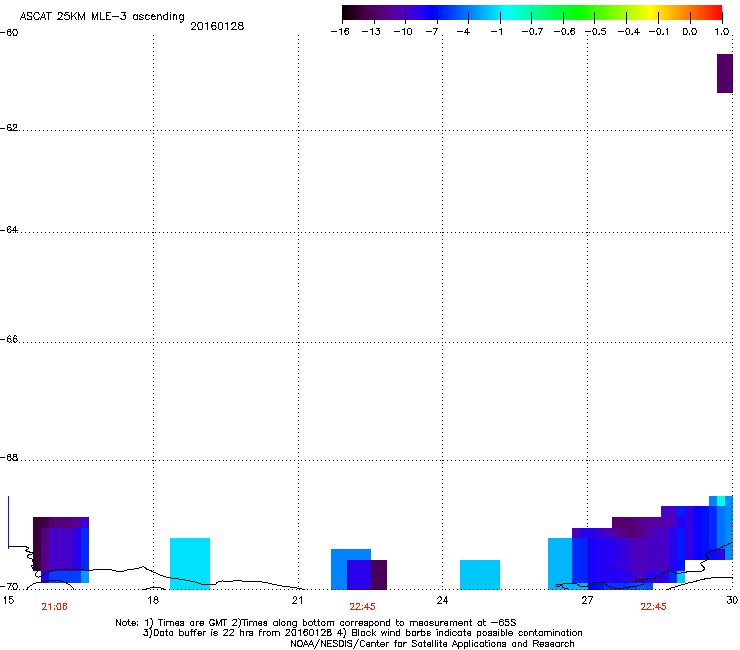The height and width of the screenshot is (650, 740).
Task: Click the note line "Data buffer is 22 hrs"
Action: (362, 633)
